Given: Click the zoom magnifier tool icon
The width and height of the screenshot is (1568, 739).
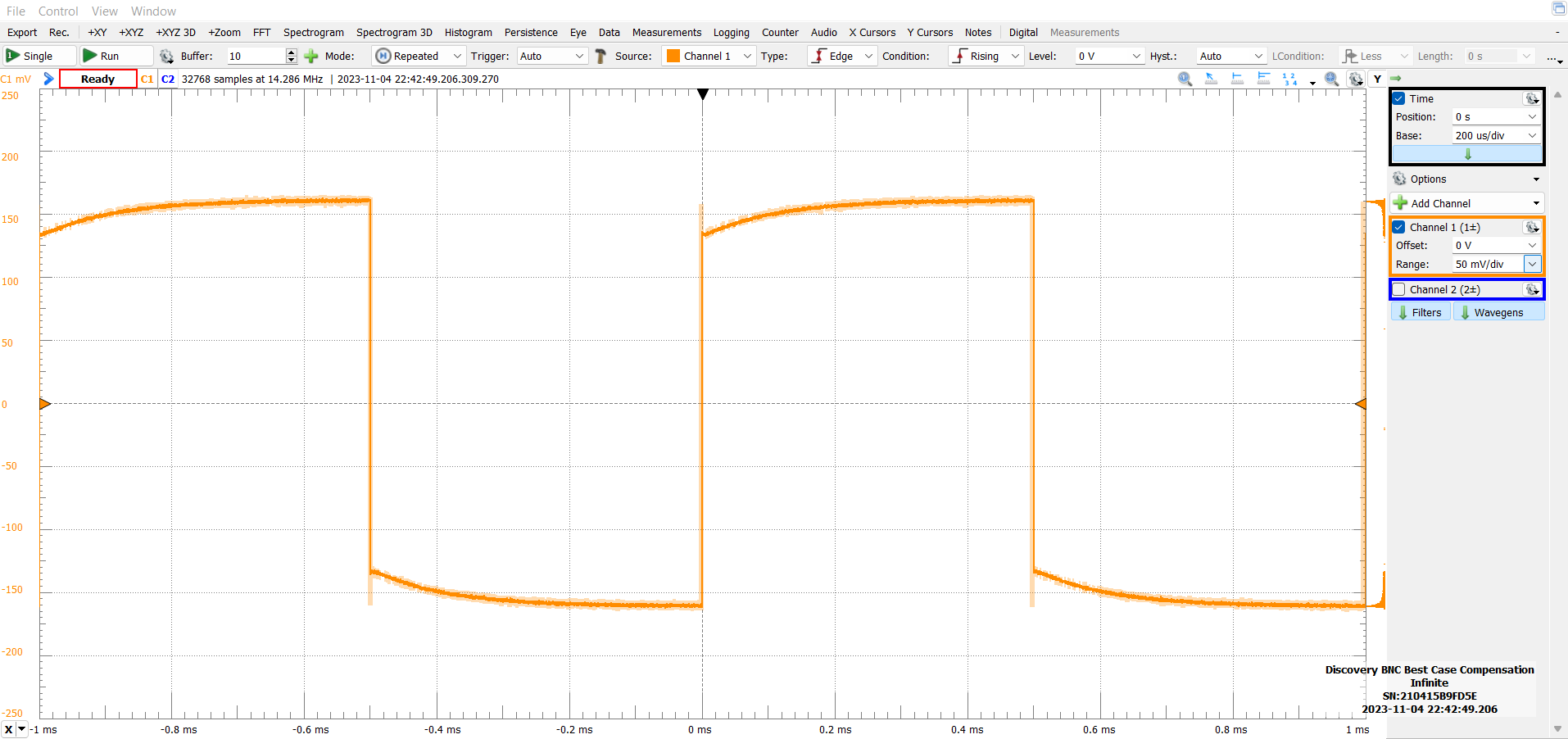Looking at the screenshot, I should click(x=1185, y=79).
